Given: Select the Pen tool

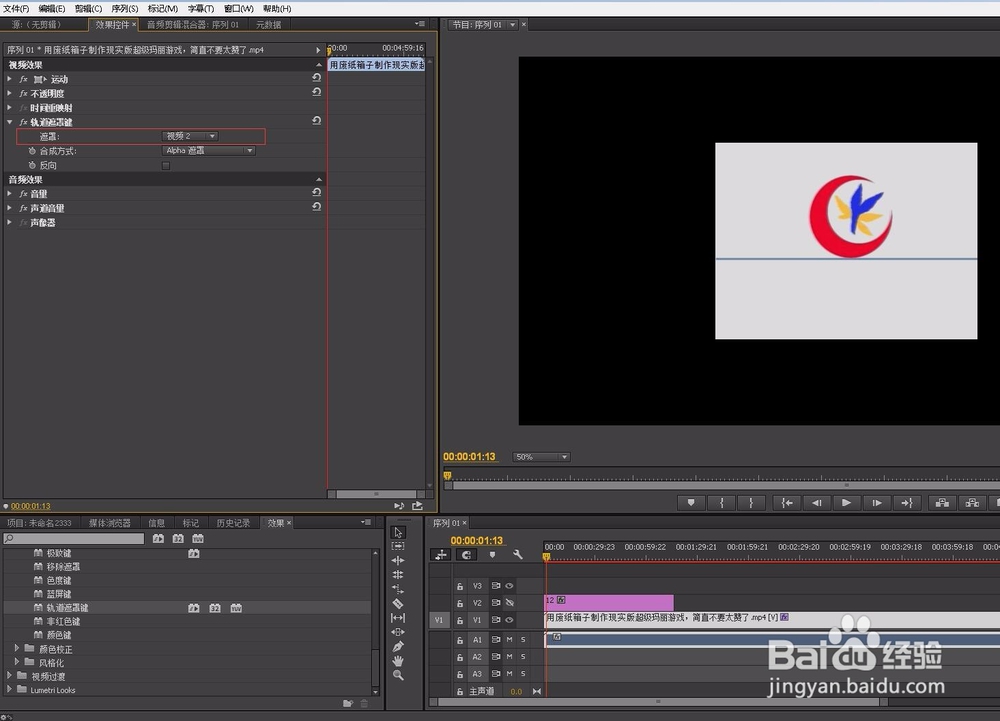Looking at the screenshot, I should click(x=398, y=646).
